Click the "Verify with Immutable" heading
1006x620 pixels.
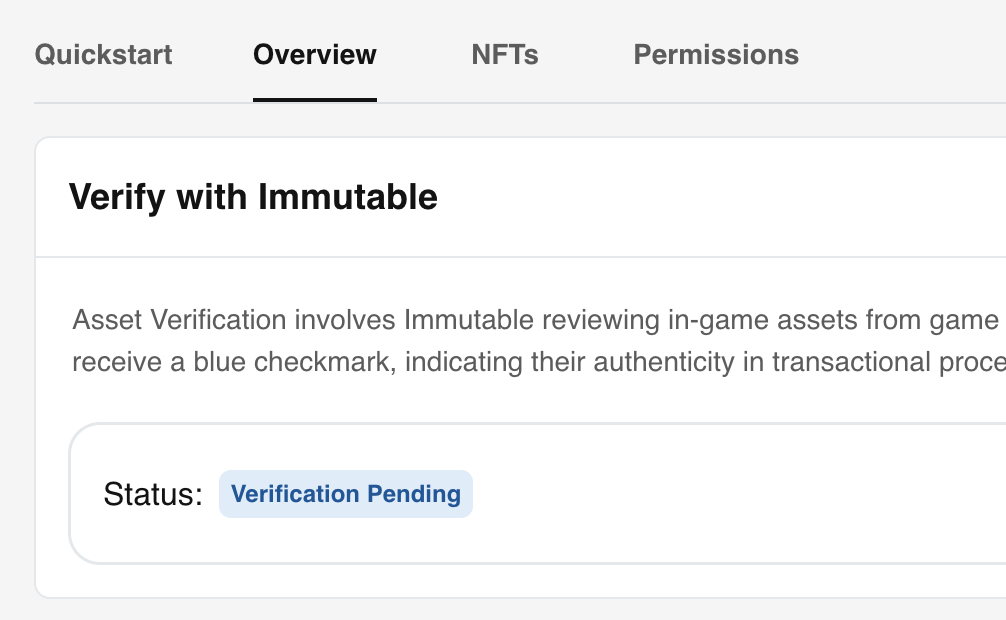pos(253,197)
